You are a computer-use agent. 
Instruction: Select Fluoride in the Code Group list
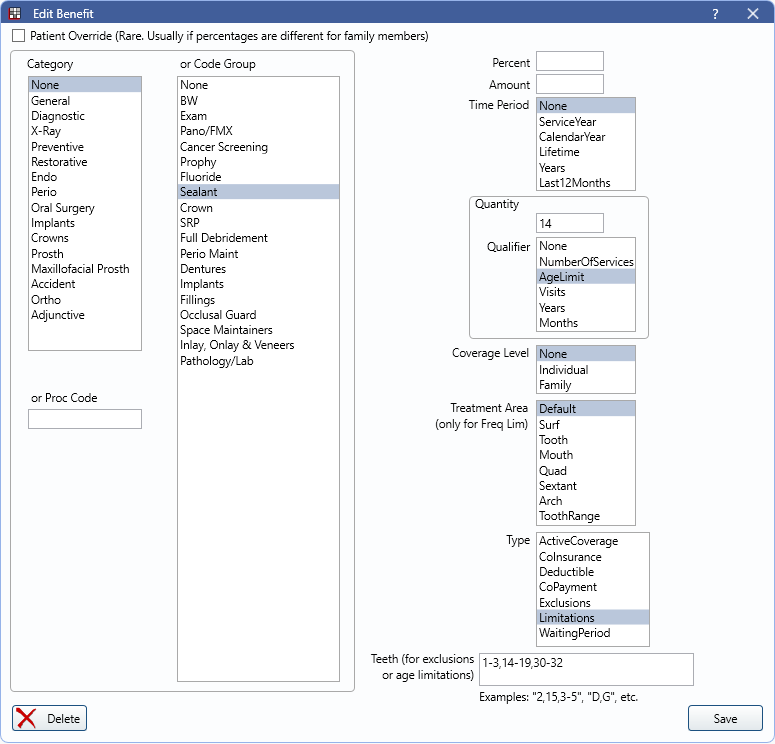coord(200,177)
